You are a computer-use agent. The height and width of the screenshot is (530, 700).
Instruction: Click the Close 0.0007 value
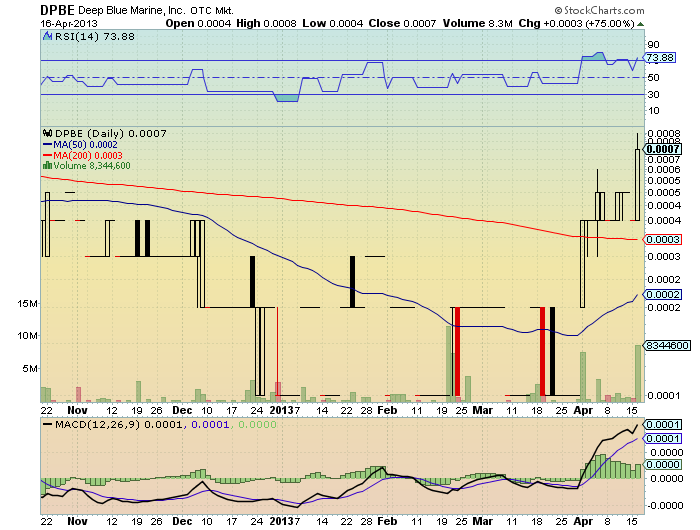[402, 24]
